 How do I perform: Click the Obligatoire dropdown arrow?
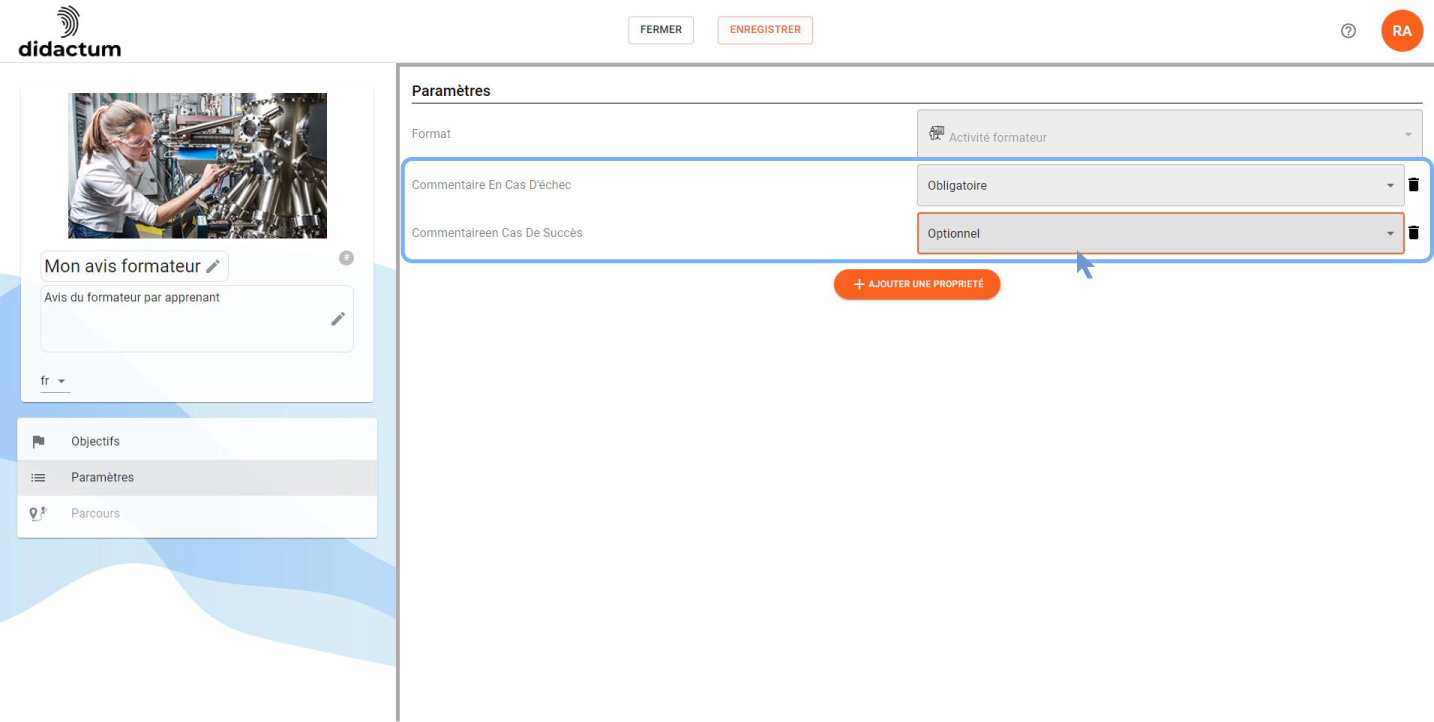[x=1390, y=186]
